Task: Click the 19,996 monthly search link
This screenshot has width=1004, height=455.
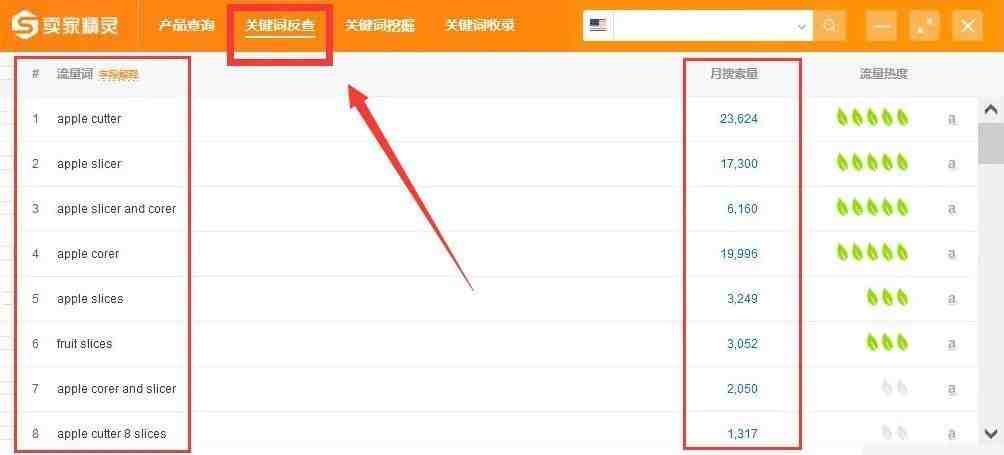Action: click(x=738, y=254)
